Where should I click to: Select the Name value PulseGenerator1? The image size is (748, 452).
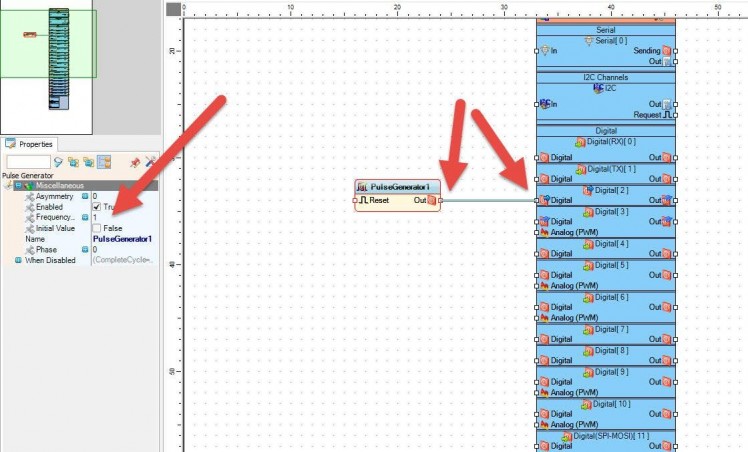123,239
